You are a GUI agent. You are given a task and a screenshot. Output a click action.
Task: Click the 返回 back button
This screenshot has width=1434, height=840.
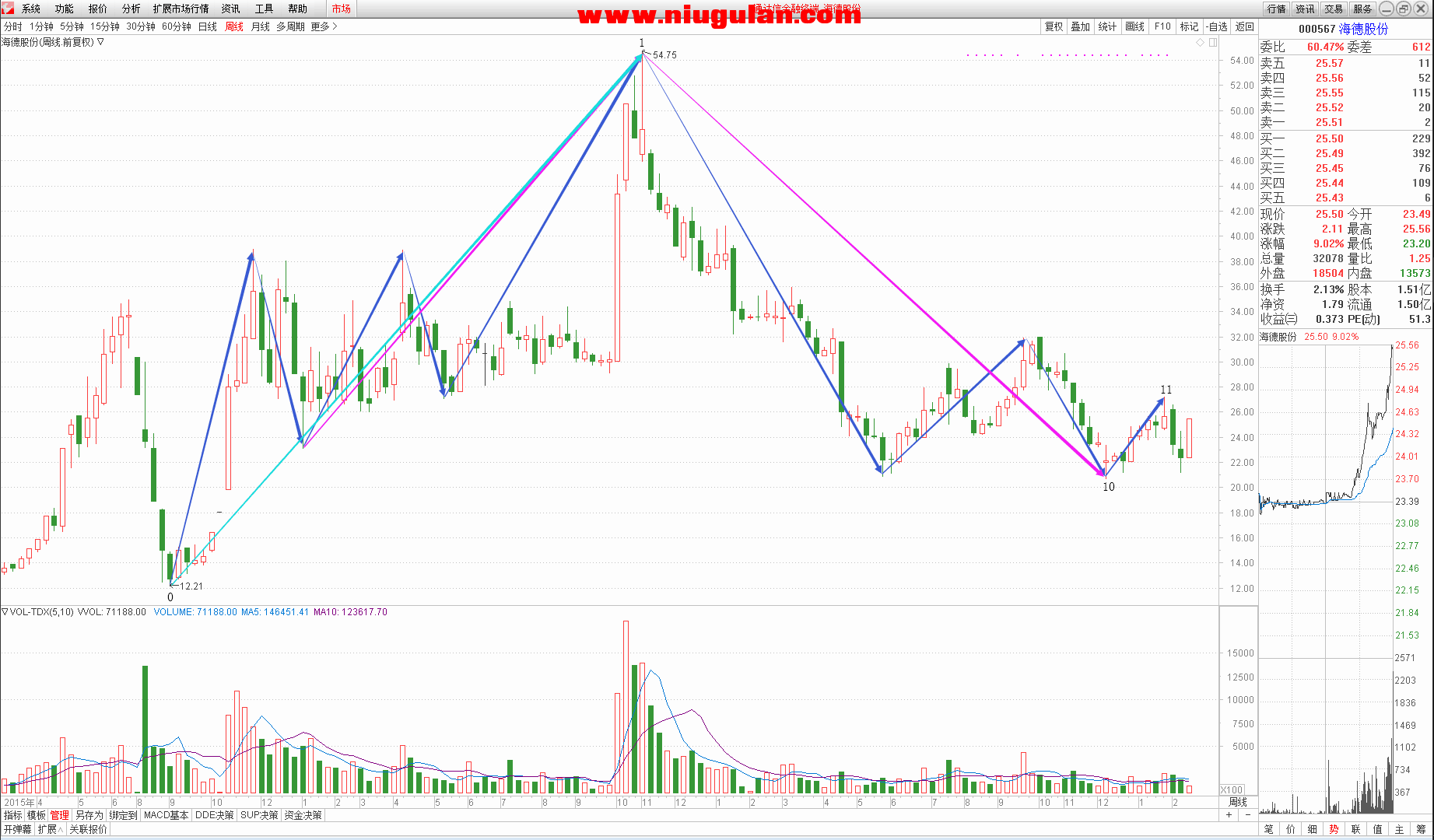[x=1245, y=26]
